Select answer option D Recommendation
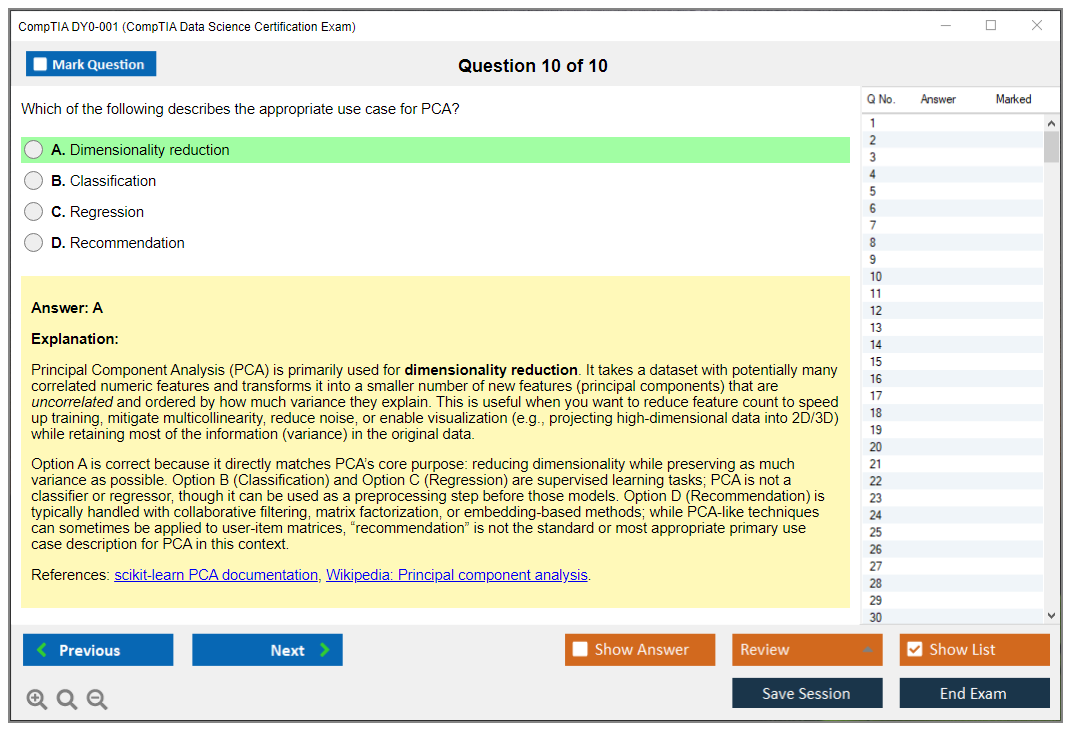This screenshot has height=735, width=1075. coord(33,242)
